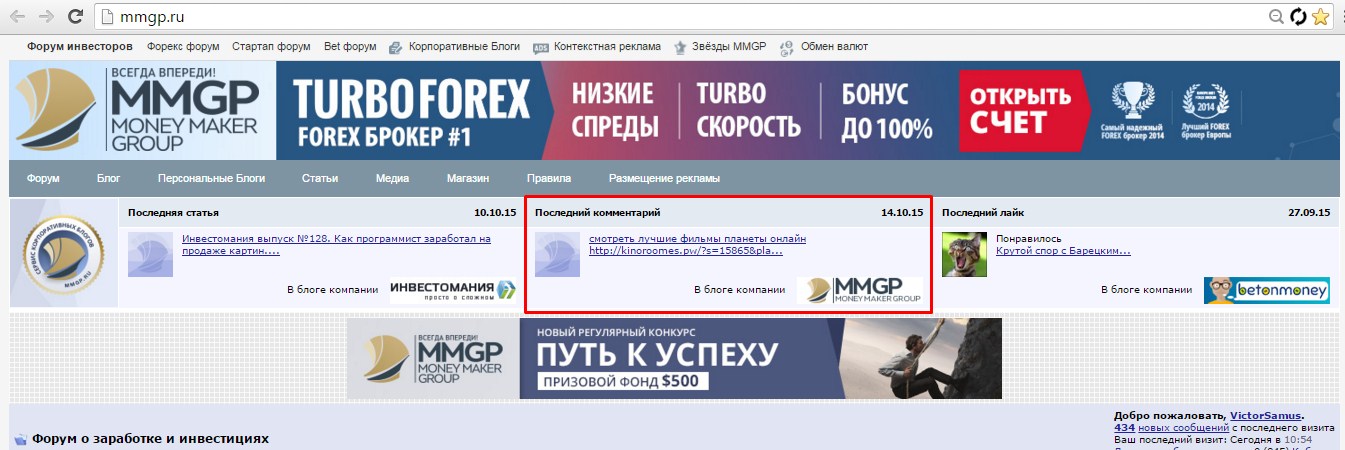Click the Звёзды MMGP star icon
Viewport: 1345px width, 450px height.
coord(681,47)
